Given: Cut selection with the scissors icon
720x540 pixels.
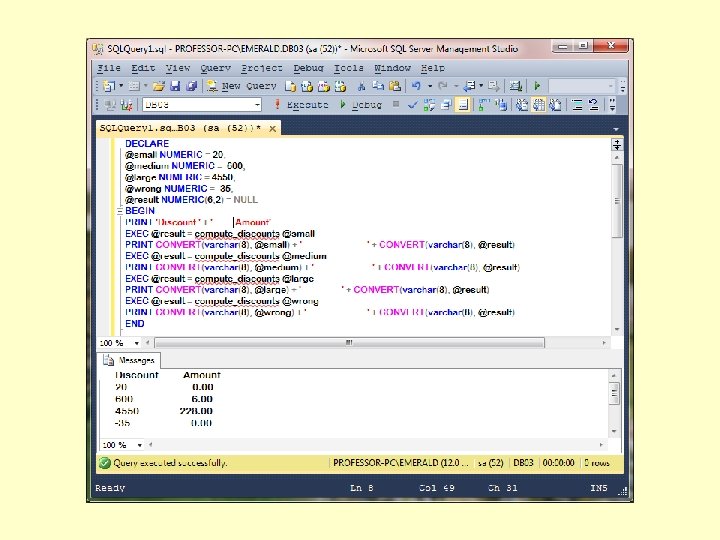Looking at the screenshot, I should point(361,86).
